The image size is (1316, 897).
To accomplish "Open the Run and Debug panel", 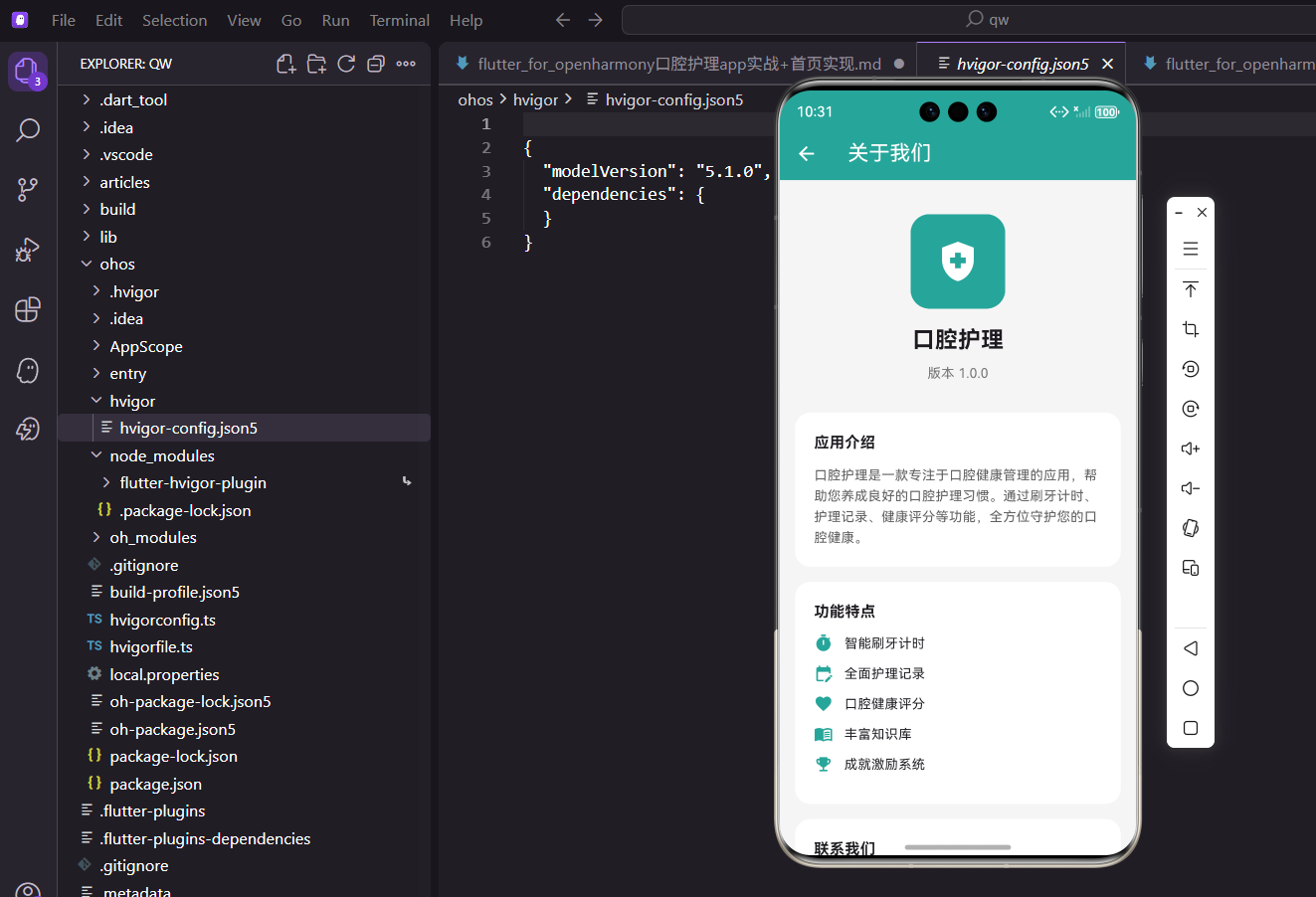I will [27, 250].
